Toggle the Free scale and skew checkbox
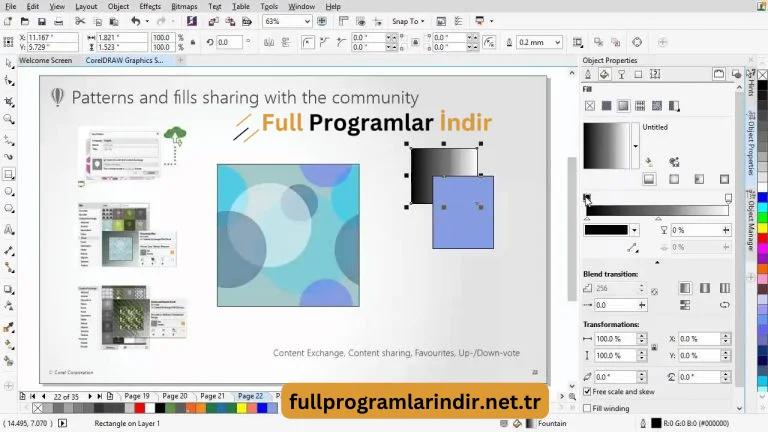 coord(587,392)
